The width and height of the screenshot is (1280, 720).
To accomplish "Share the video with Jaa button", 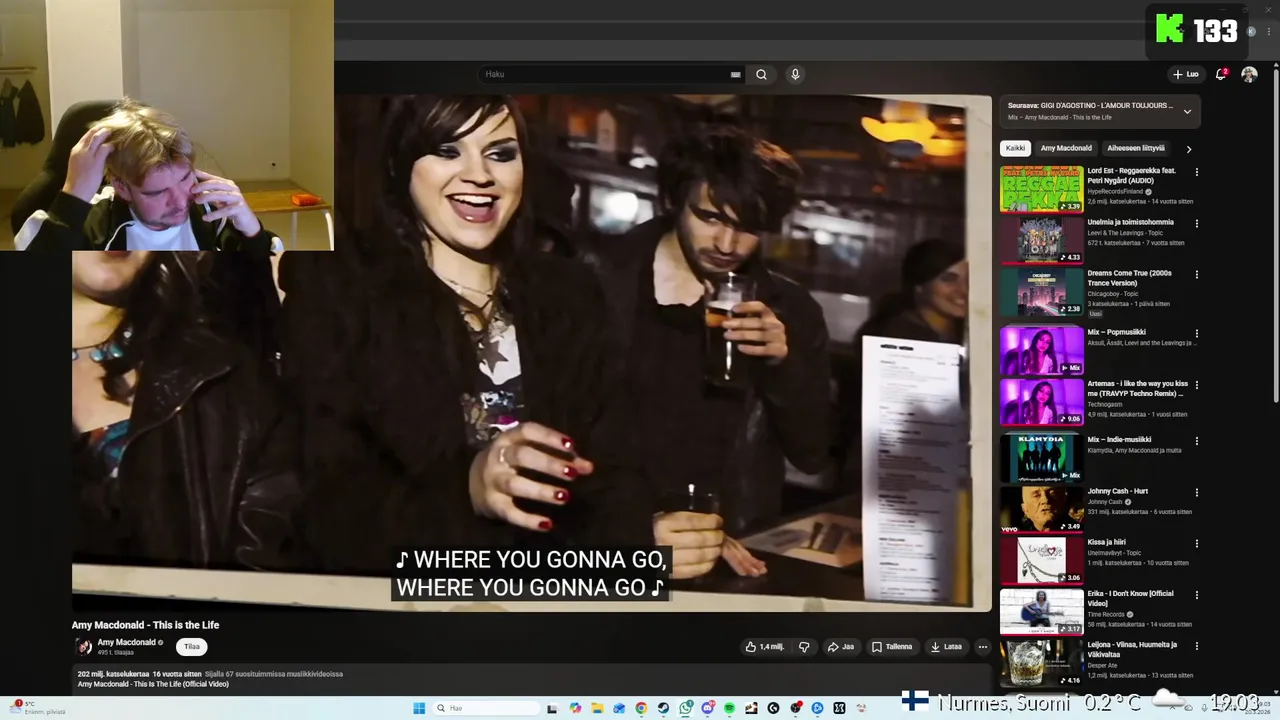I will pyautogui.click(x=840, y=647).
